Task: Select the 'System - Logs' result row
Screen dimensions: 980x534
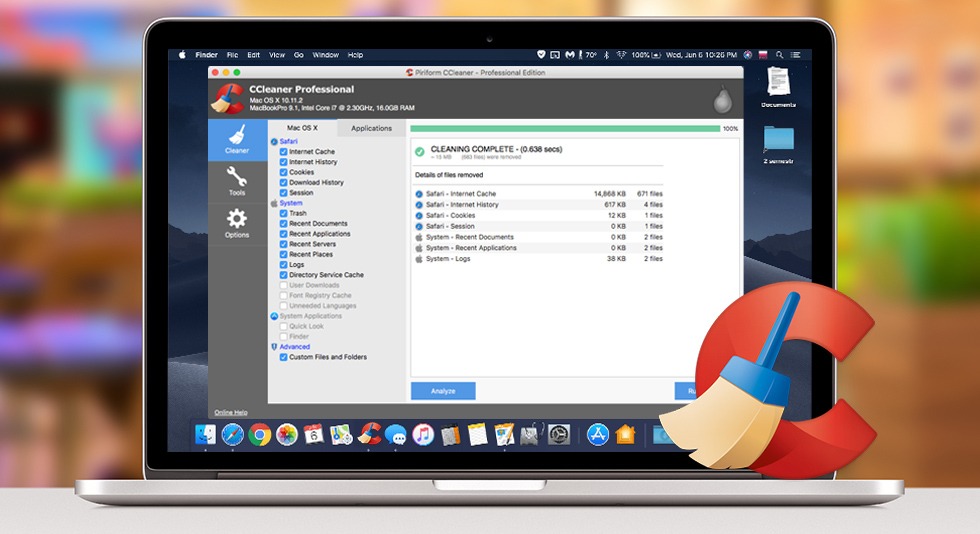Action: click(539, 258)
